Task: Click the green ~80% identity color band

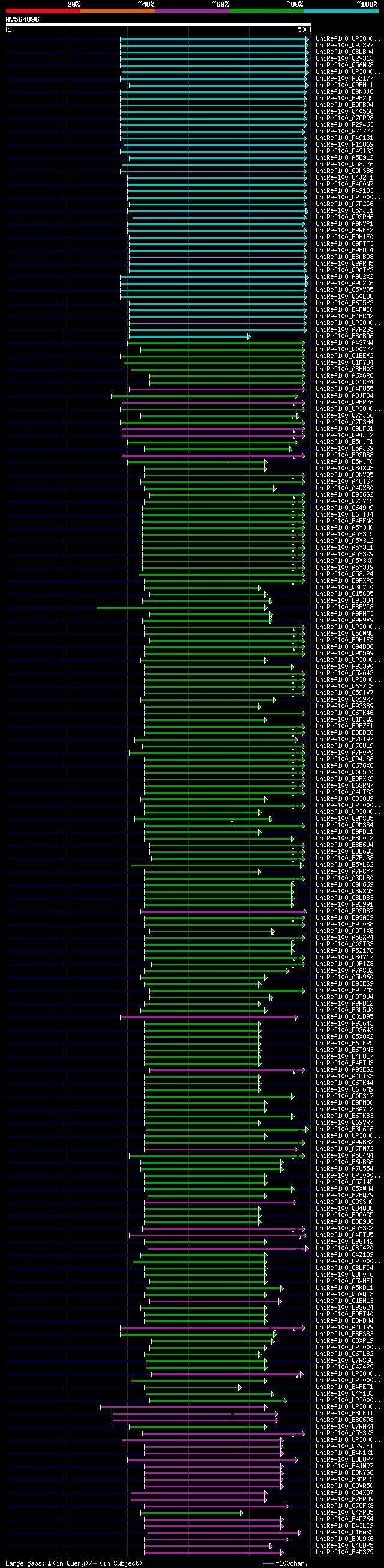Action: (266, 11)
